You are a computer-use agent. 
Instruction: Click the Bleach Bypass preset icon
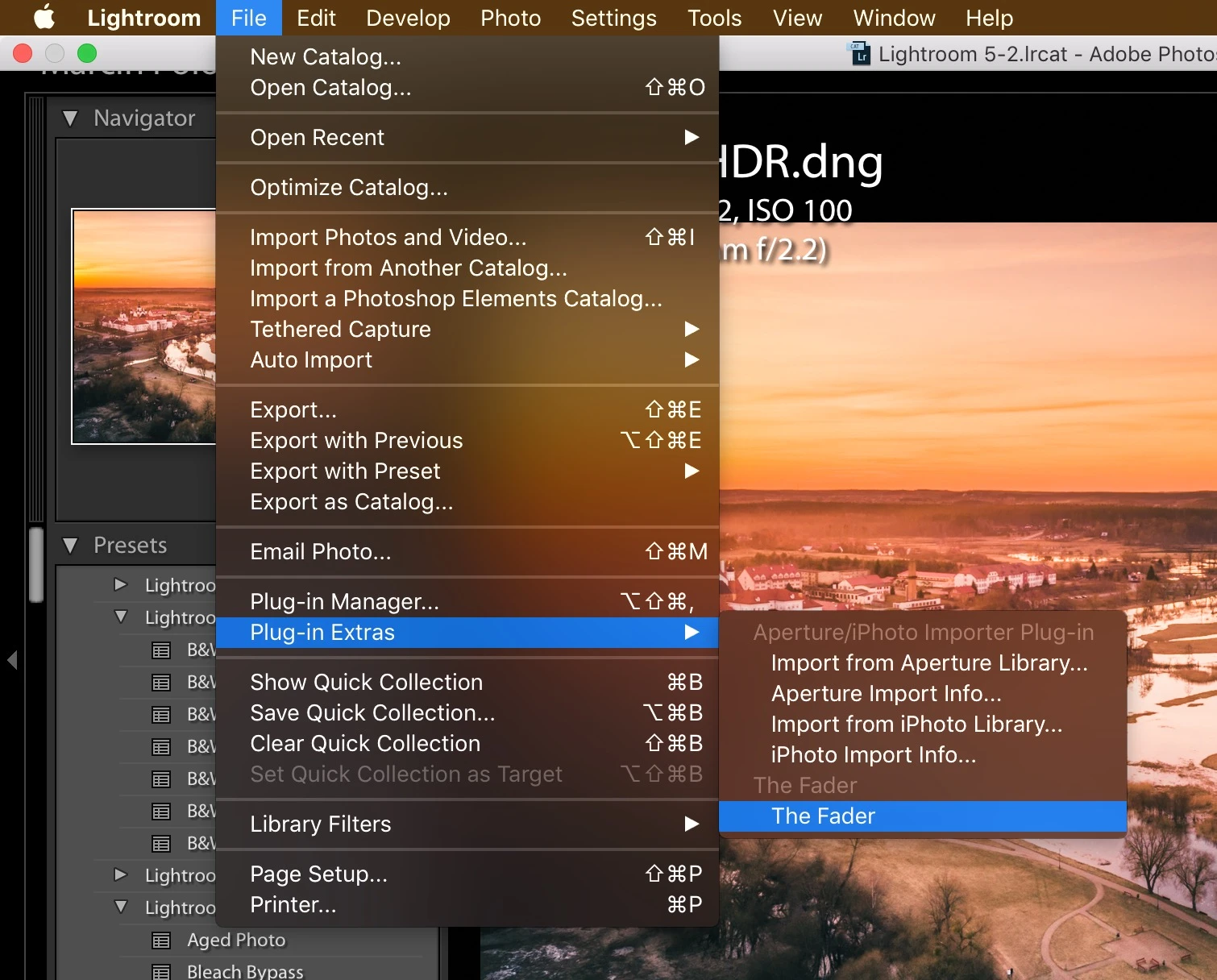pos(161,972)
